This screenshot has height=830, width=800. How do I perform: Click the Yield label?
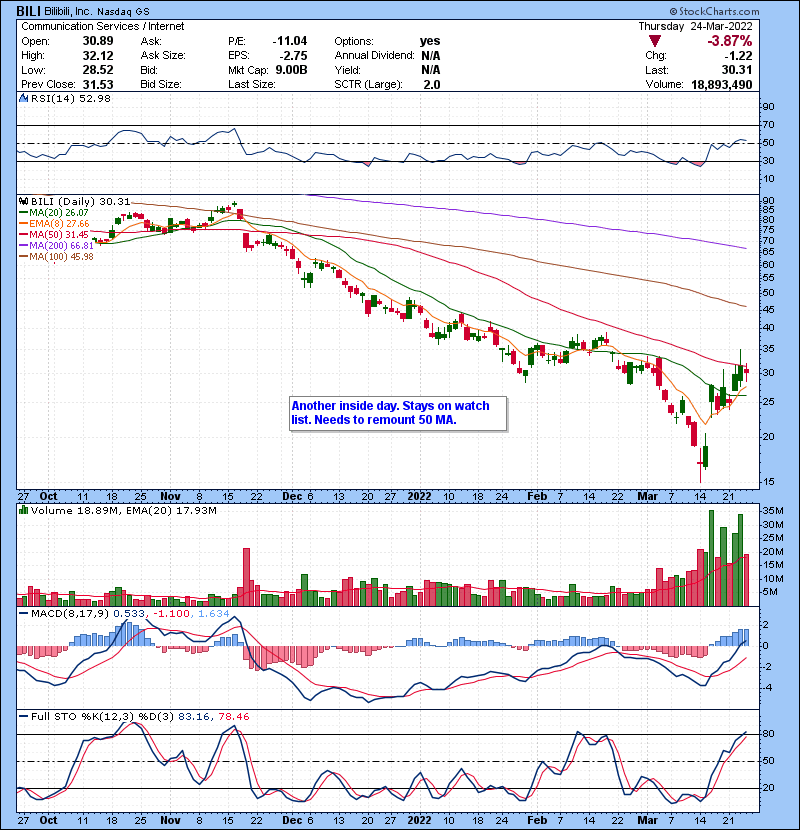347,70
